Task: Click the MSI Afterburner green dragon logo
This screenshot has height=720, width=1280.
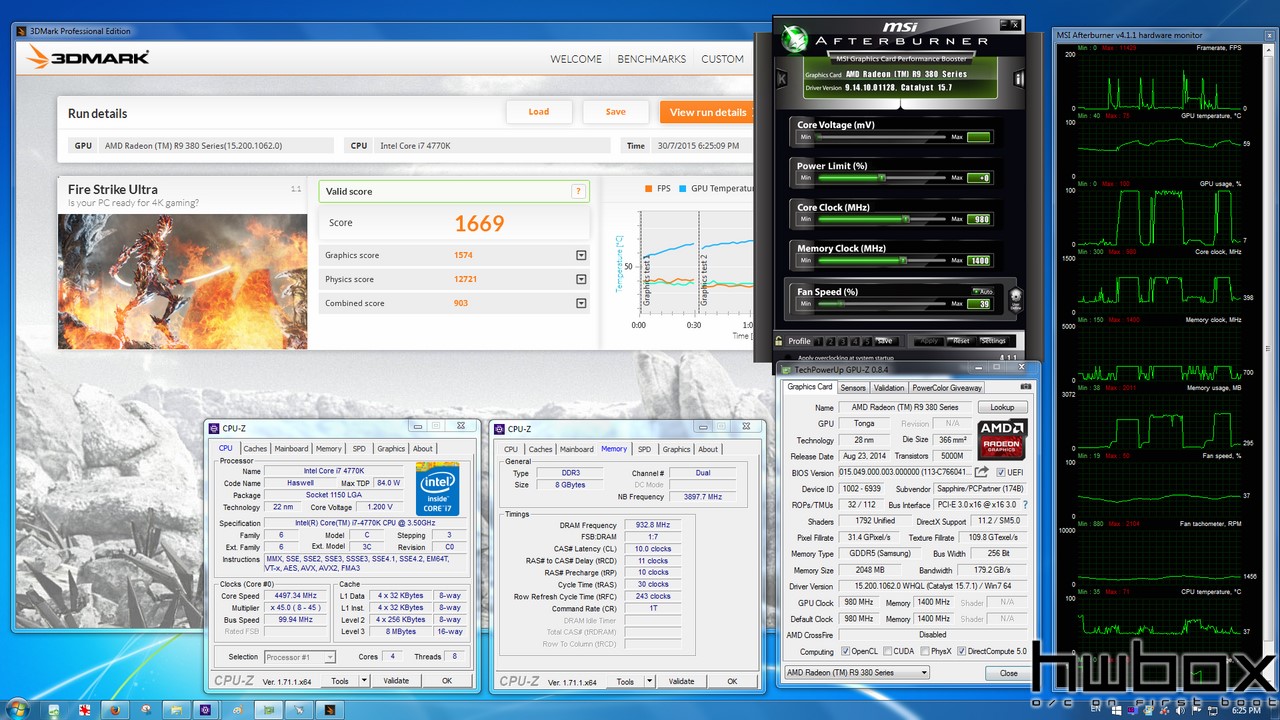Action: tap(794, 38)
